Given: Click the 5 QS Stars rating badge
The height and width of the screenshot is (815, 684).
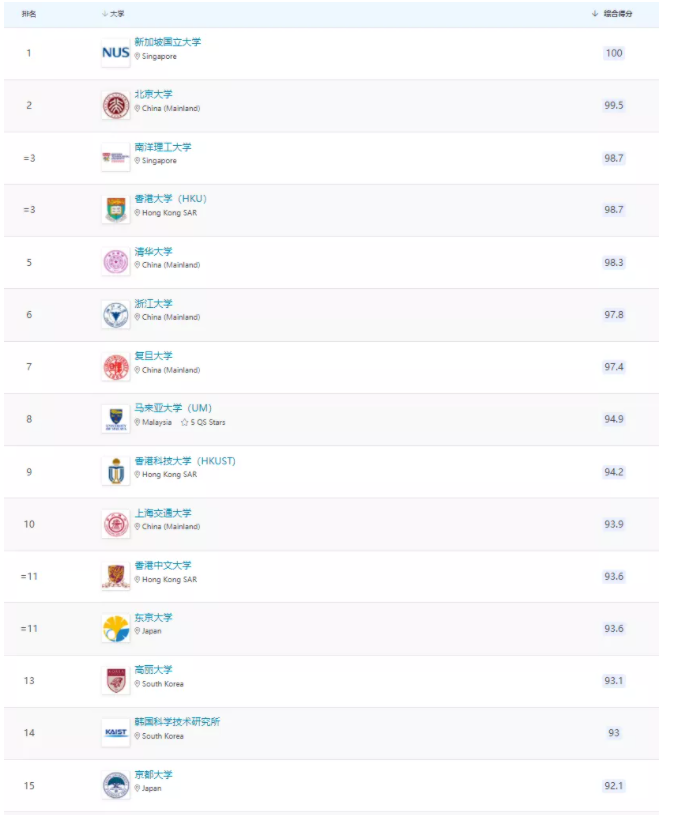Looking at the screenshot, I should (203, 422).
